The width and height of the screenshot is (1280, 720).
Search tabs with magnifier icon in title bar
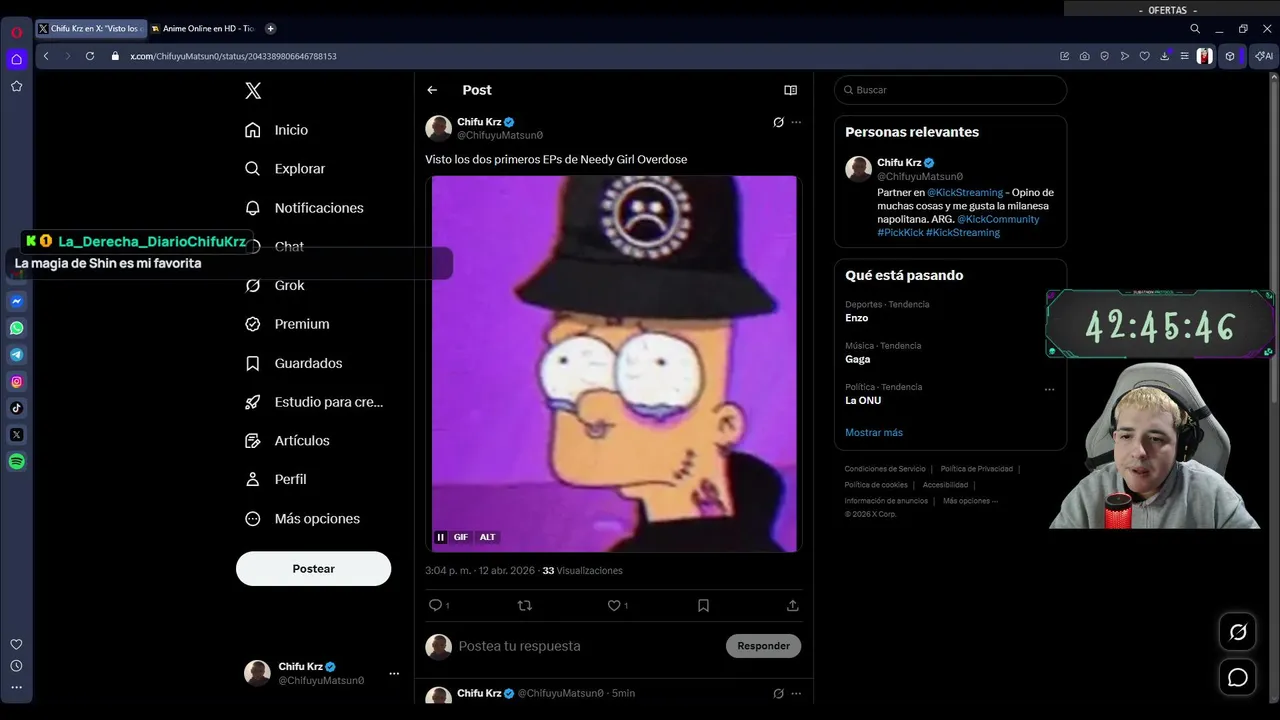pyautogui.click(x=1195, y=29)
